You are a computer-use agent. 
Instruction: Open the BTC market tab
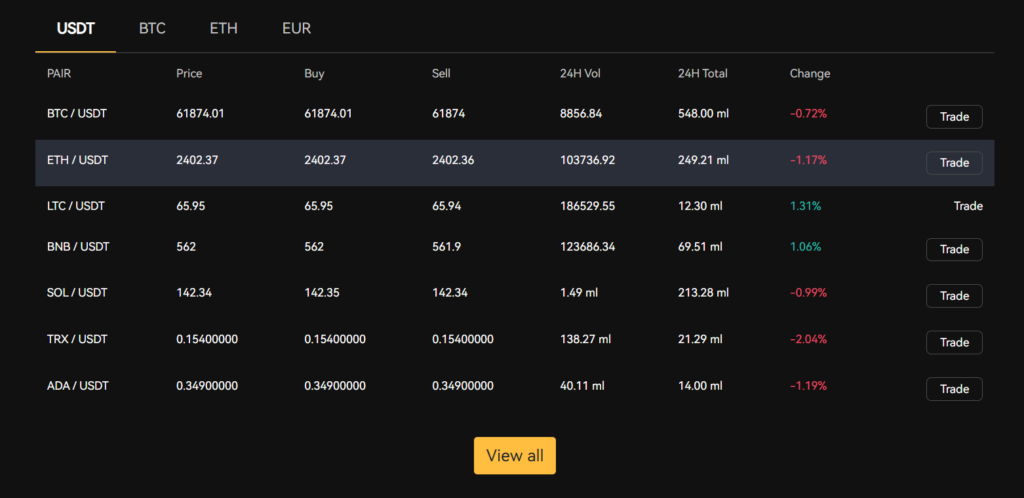tap(152, 28)
